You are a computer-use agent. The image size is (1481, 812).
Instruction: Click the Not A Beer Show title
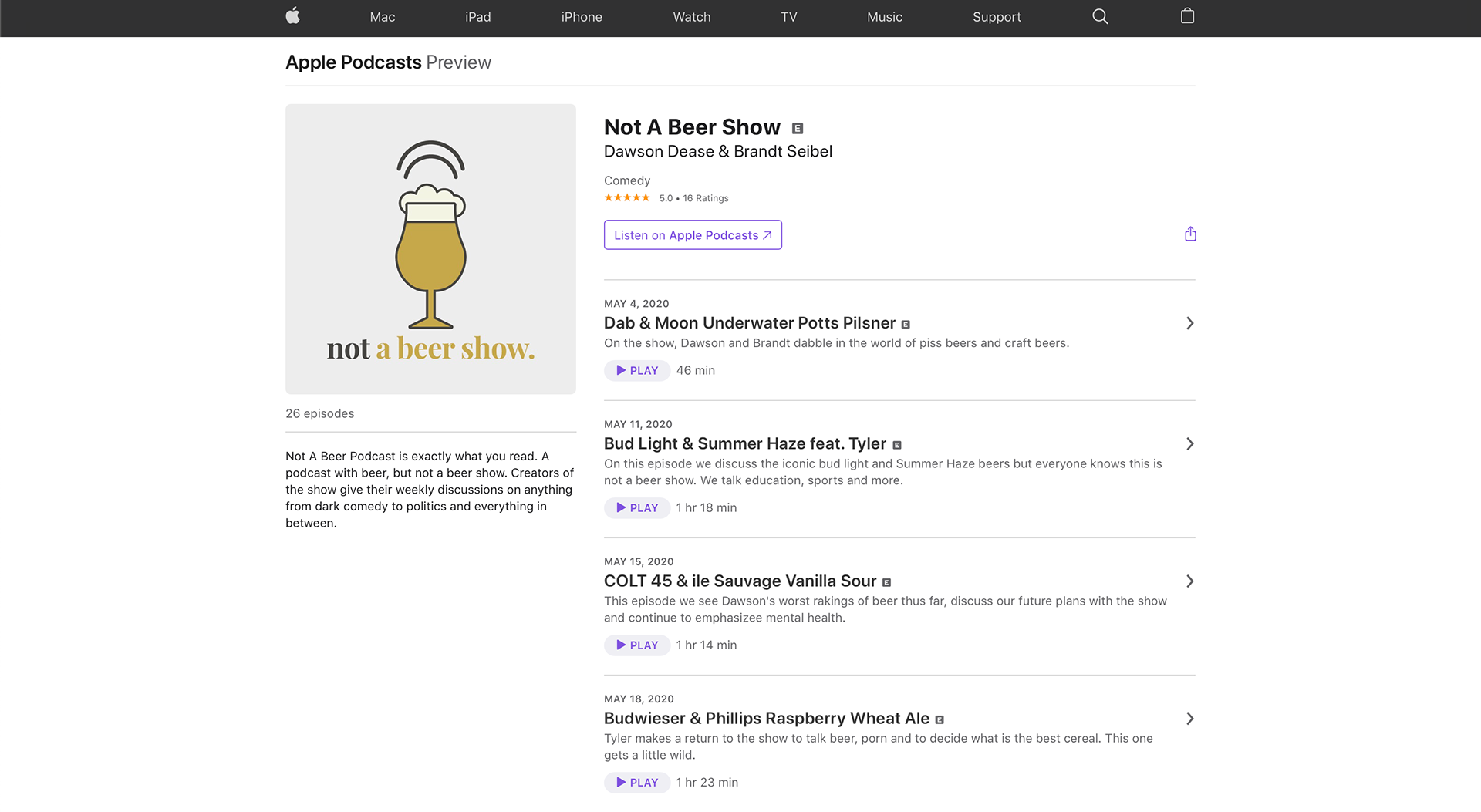click(692, 127)
